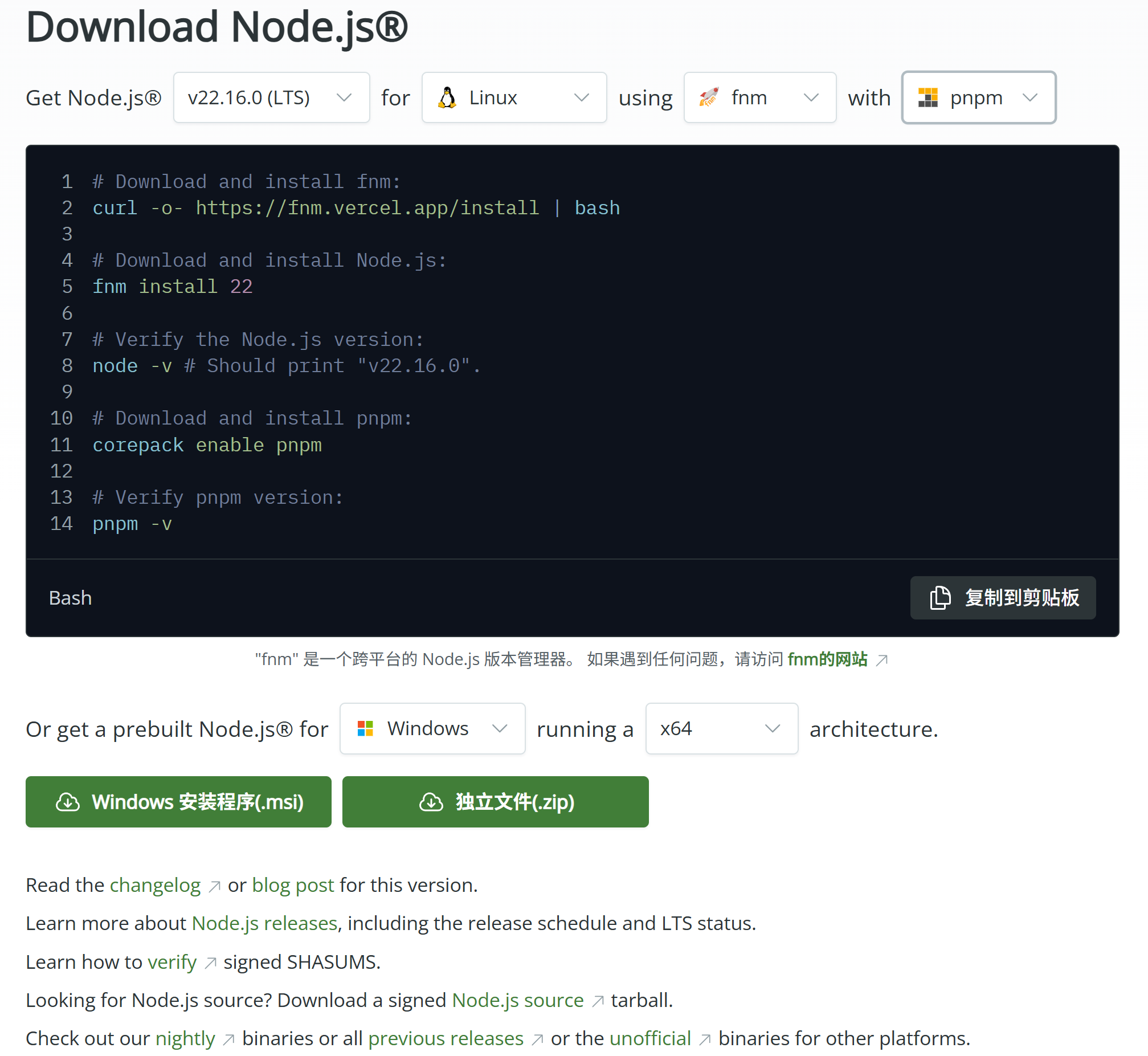The image size is (1148, 1056).
Task: Open the x64 architecture dropdown
Action: click(x=721, y=728)
